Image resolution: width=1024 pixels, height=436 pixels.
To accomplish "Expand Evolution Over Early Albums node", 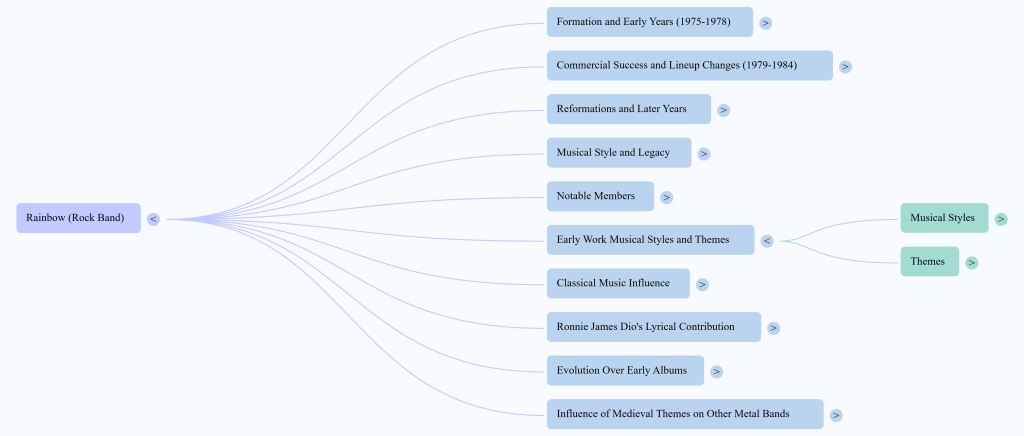I will 716,372.
